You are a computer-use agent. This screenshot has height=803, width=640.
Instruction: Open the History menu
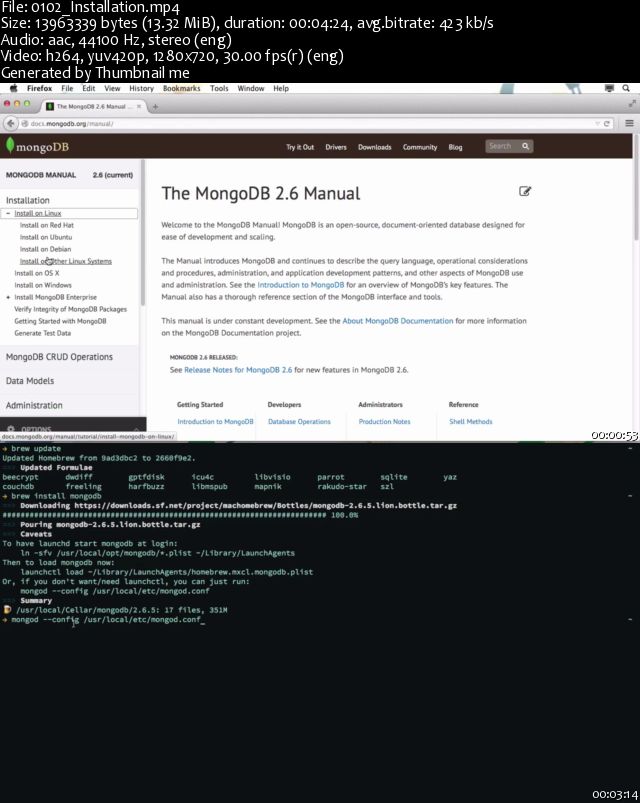tap(141, 88)
